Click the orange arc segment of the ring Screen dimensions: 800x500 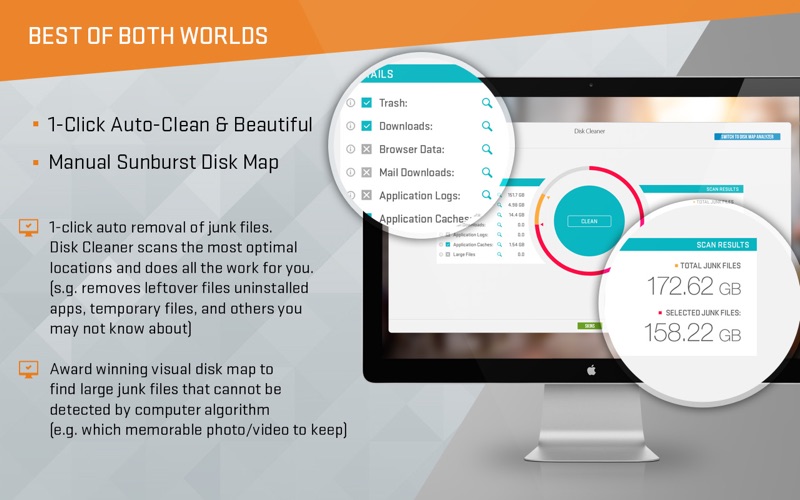(x=537, y=209)
